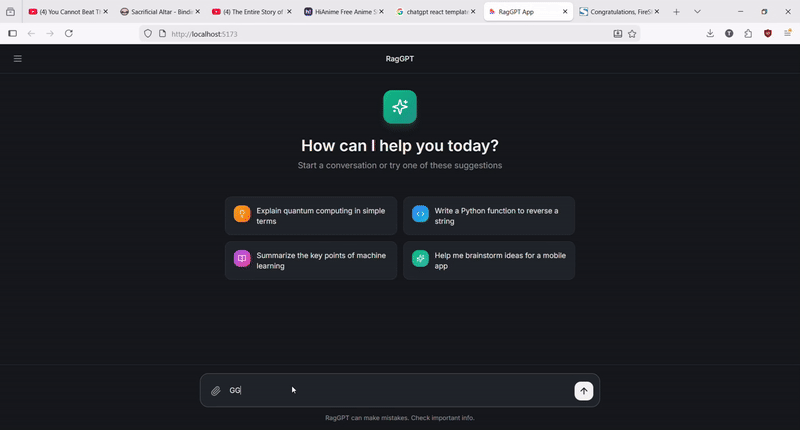Choose Write a Python function suggestion
Image resolution: width=800 pixels, height=430 pixels.
(489, 216)
